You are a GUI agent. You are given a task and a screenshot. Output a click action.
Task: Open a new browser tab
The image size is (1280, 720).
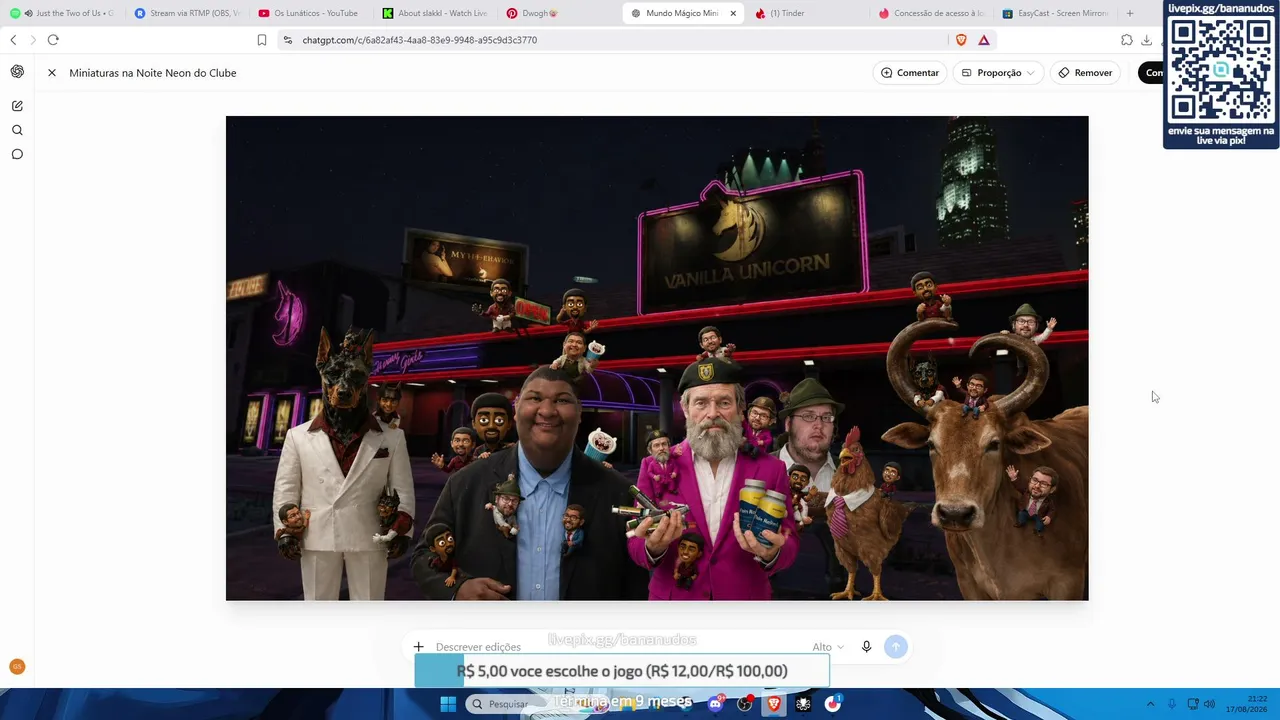[x=1130, y=13]
